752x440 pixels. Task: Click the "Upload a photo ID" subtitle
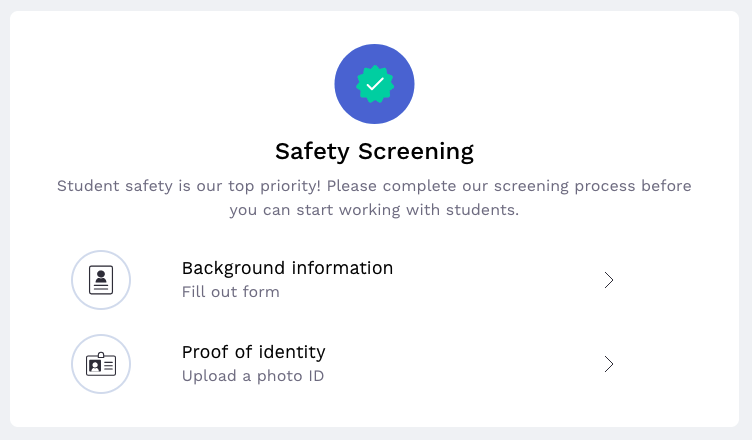[x=252, y=377]
